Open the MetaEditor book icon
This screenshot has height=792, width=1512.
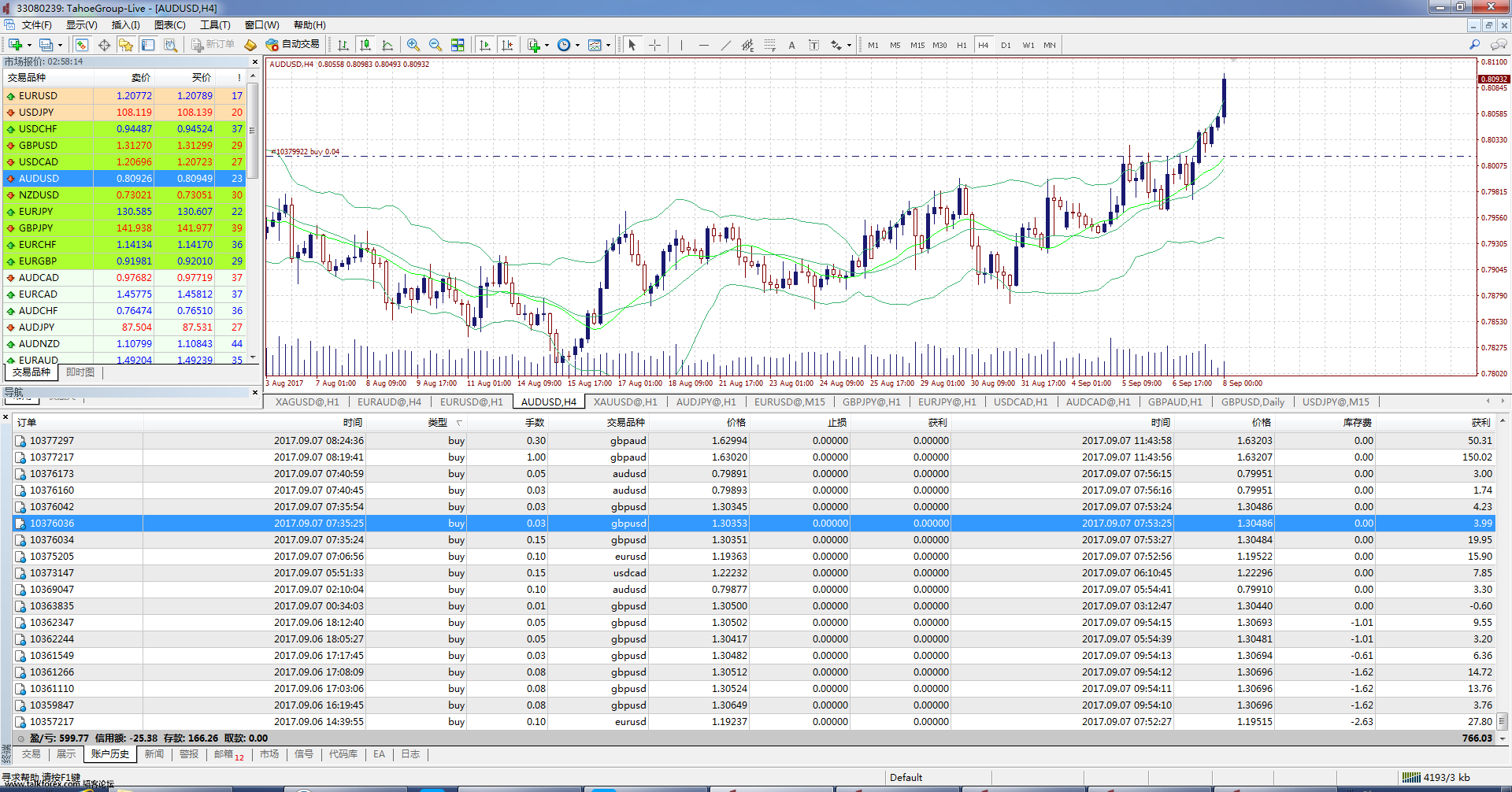[x=250, y=45]
